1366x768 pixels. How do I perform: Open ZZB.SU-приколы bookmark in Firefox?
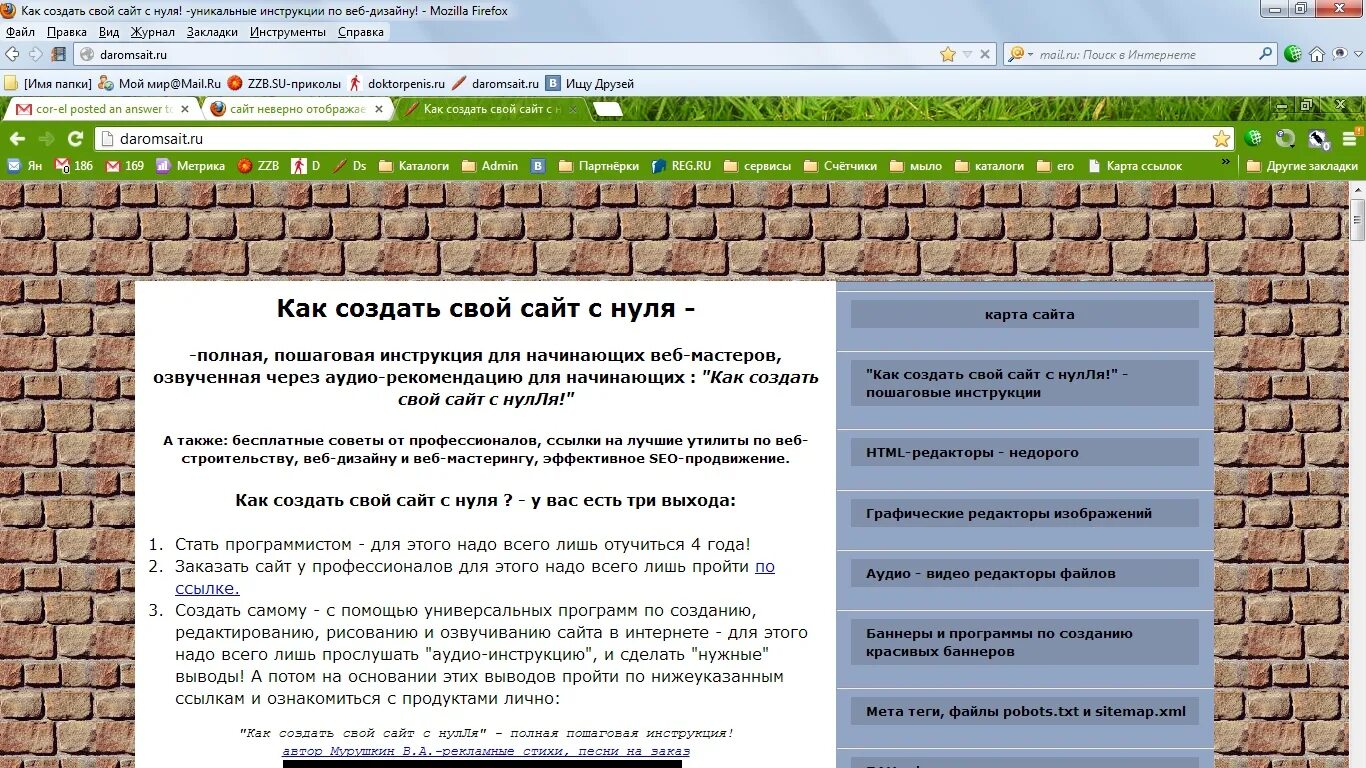tap(285, 83)
